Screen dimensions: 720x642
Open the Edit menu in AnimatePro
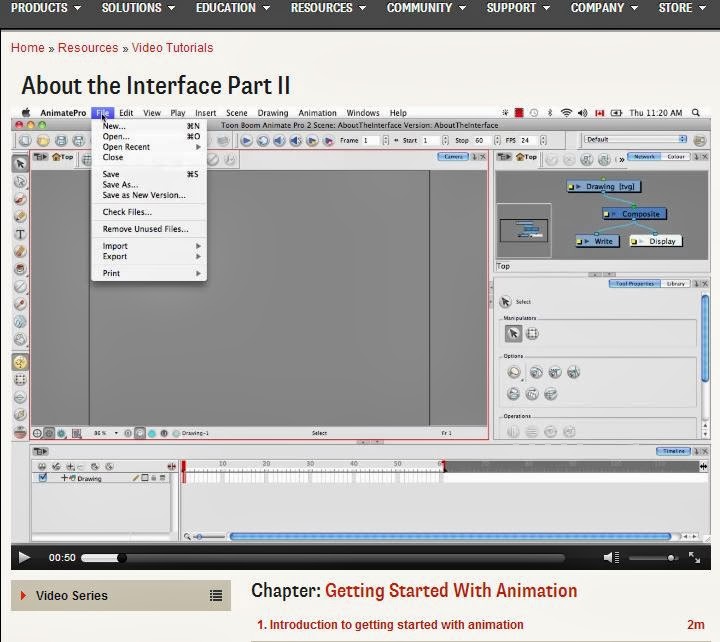[x=126, y=113]
